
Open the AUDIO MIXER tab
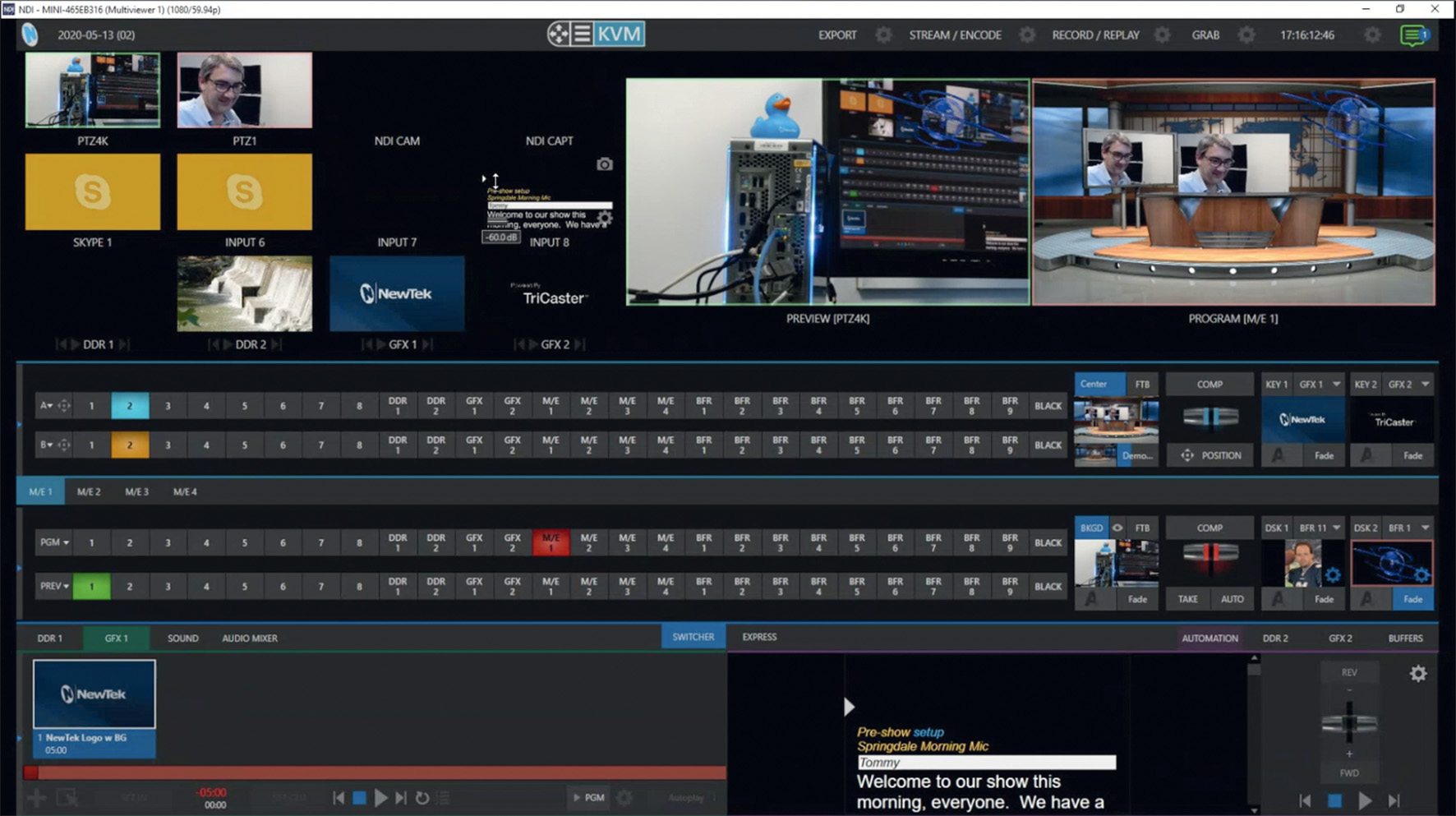click(250, 638)
